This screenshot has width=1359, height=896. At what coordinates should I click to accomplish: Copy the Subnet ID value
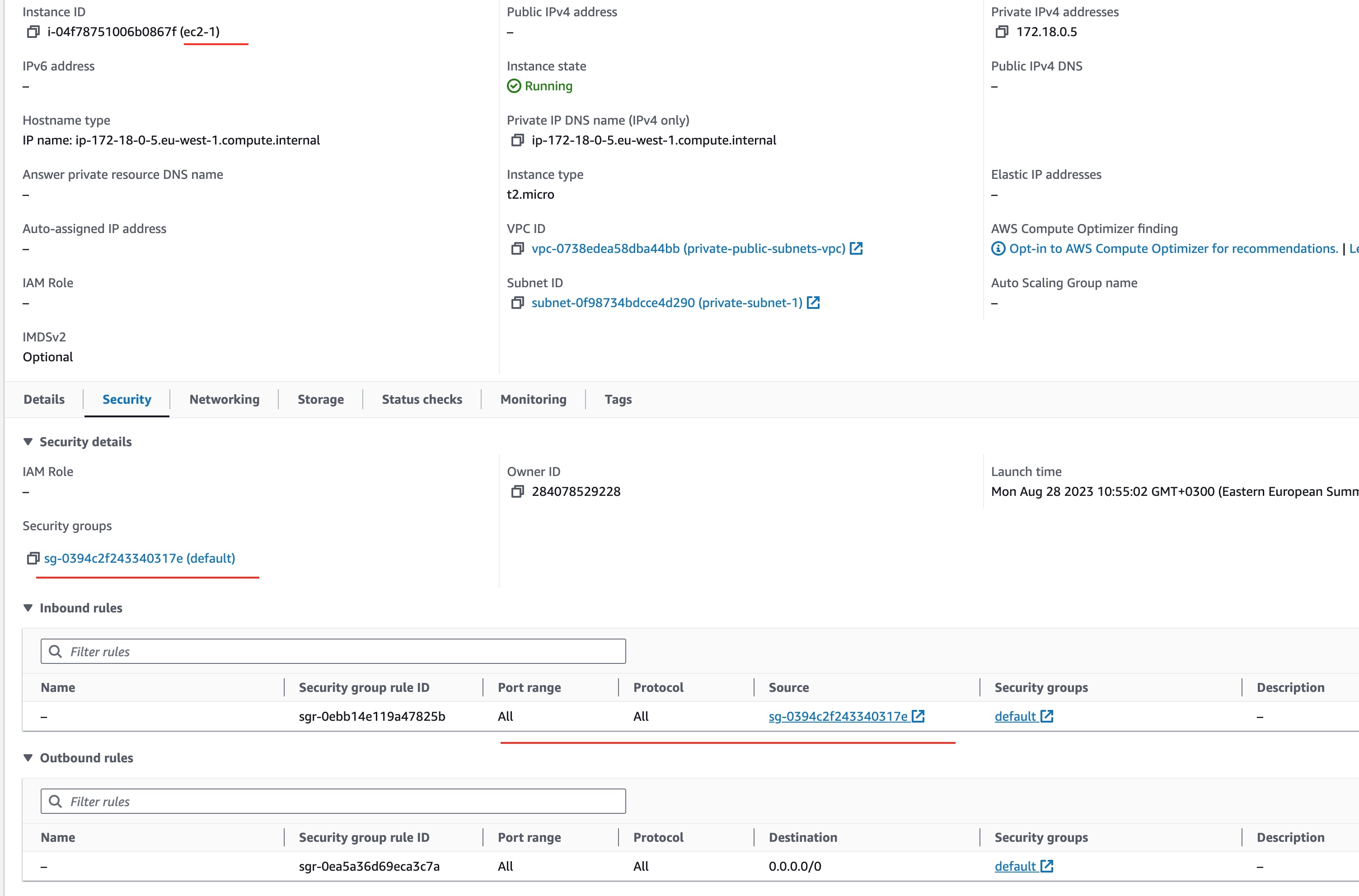pyautogui.click(x=517, y=303)
